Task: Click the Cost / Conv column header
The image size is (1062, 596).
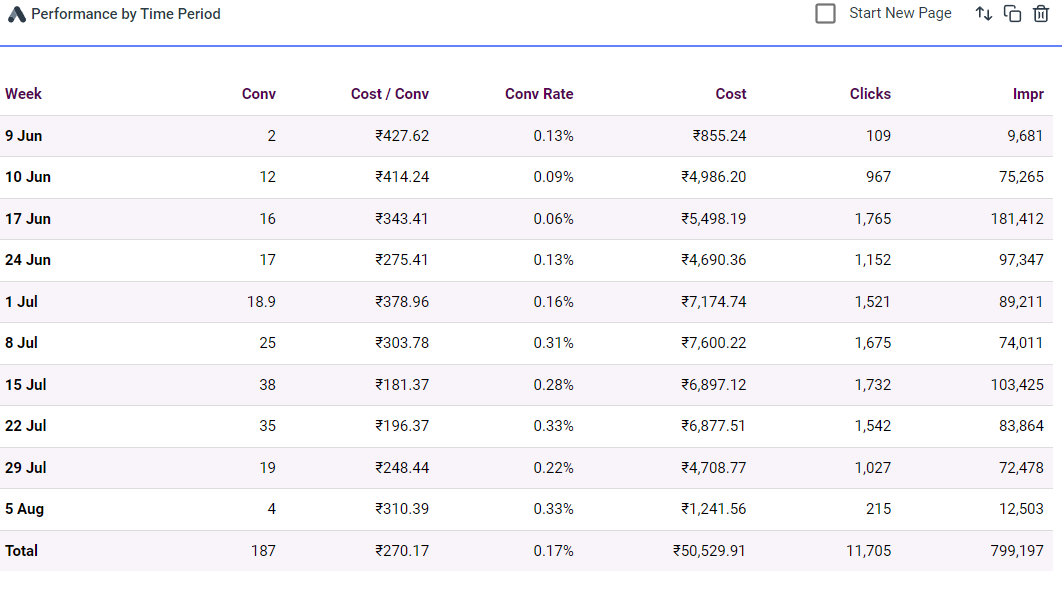Action: 390,94
